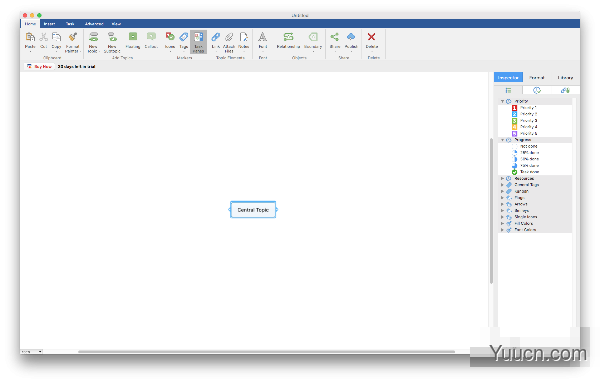Viewport: 600px width, 383px height.
Task: Expand the Arrows group
Action: click(x=502, y=204)
